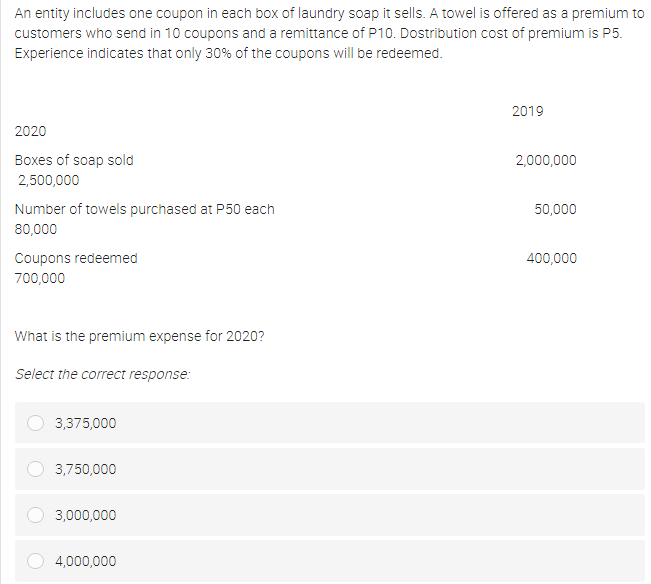Click the 'Coupons redeemed' row label
The width and height of the screenshot is (651, 584).
pos(76,258)
